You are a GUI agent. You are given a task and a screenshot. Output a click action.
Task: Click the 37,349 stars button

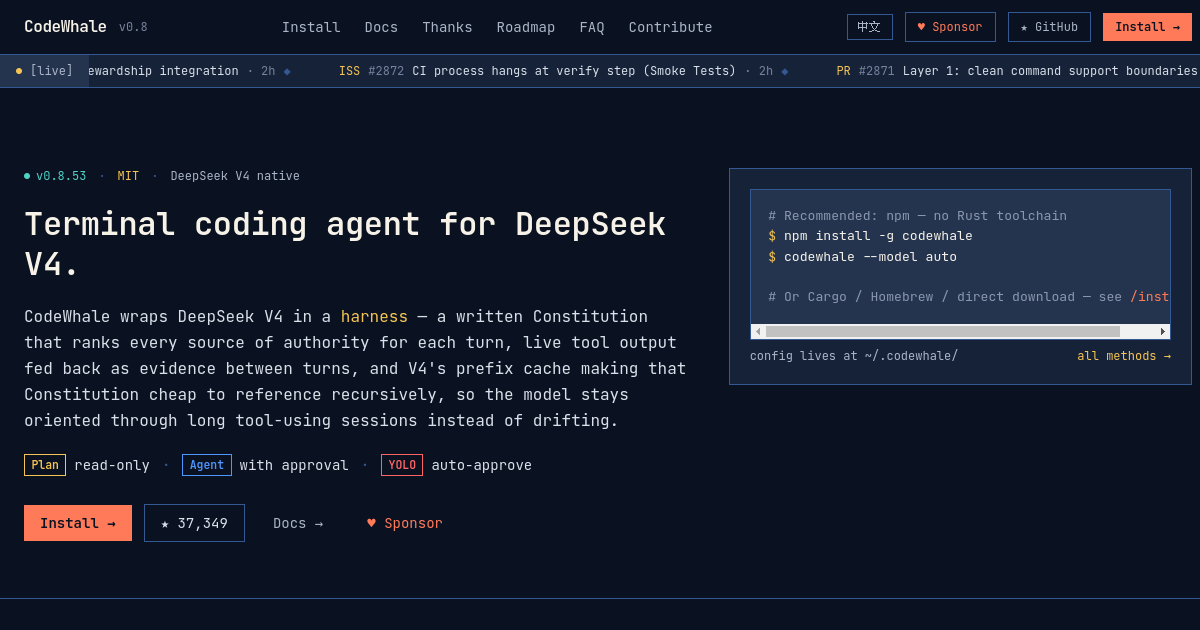(x=194, y=523)
